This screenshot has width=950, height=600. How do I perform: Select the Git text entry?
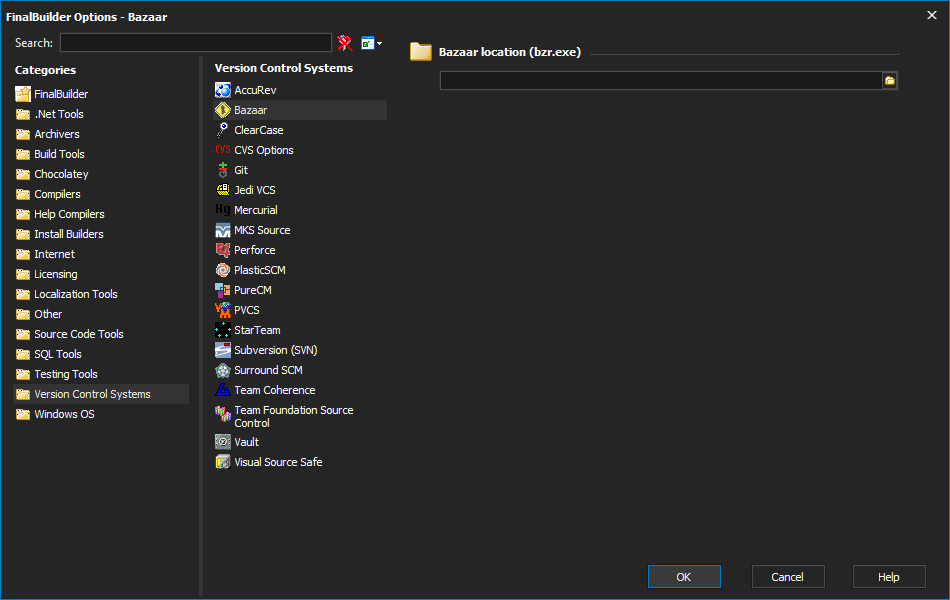(x=241, y=170)
